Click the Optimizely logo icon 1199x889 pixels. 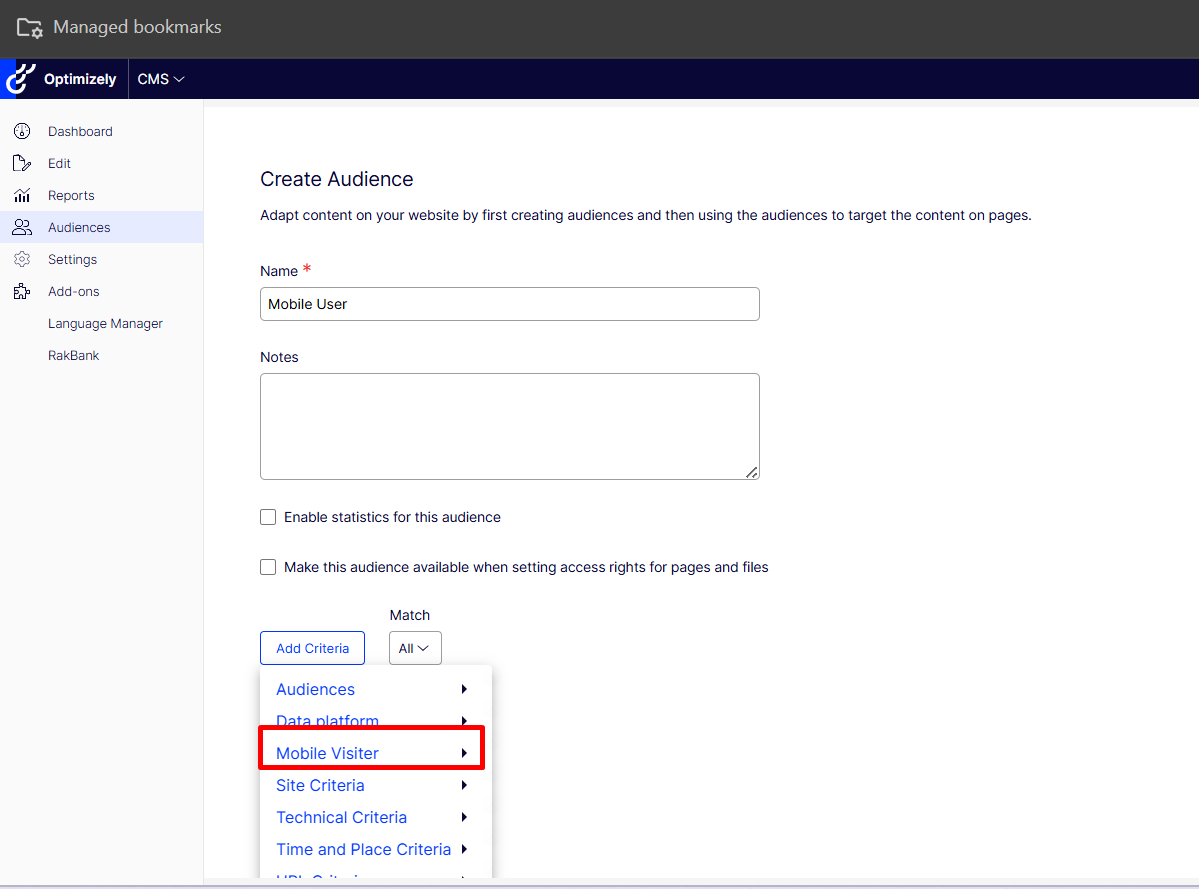[20, 79]
